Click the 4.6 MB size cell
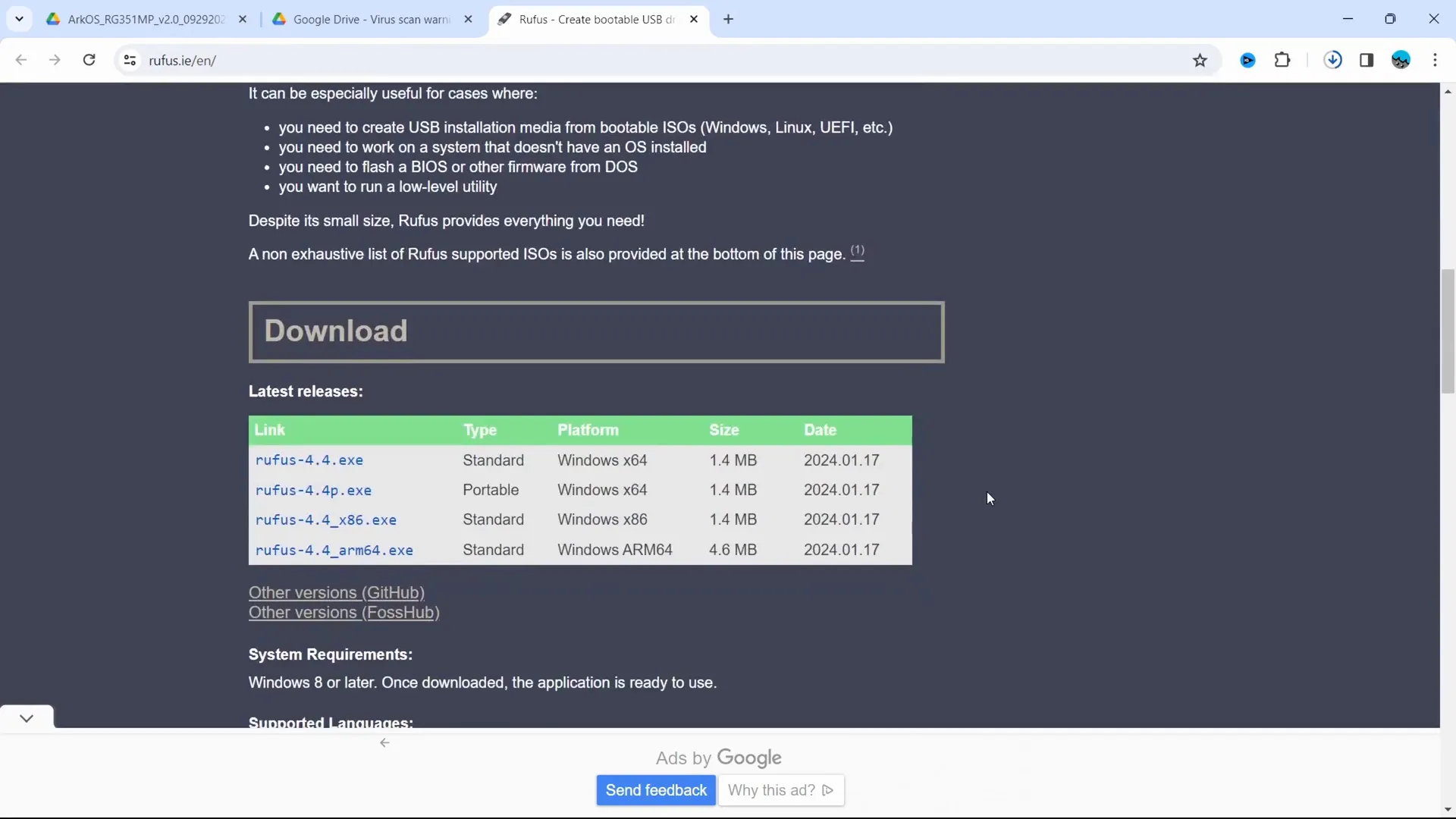The image size is (1456, 819). click(x=733, y=550)
